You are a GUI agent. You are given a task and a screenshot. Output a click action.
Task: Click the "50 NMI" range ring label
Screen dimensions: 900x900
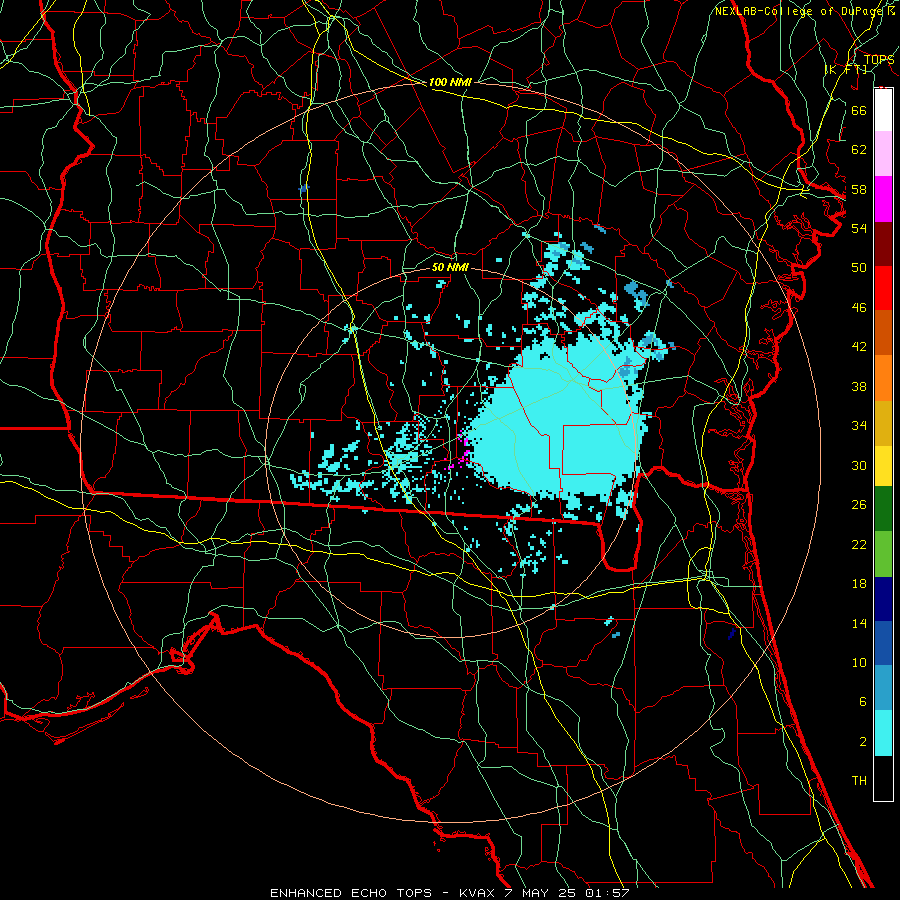point(450,267)
